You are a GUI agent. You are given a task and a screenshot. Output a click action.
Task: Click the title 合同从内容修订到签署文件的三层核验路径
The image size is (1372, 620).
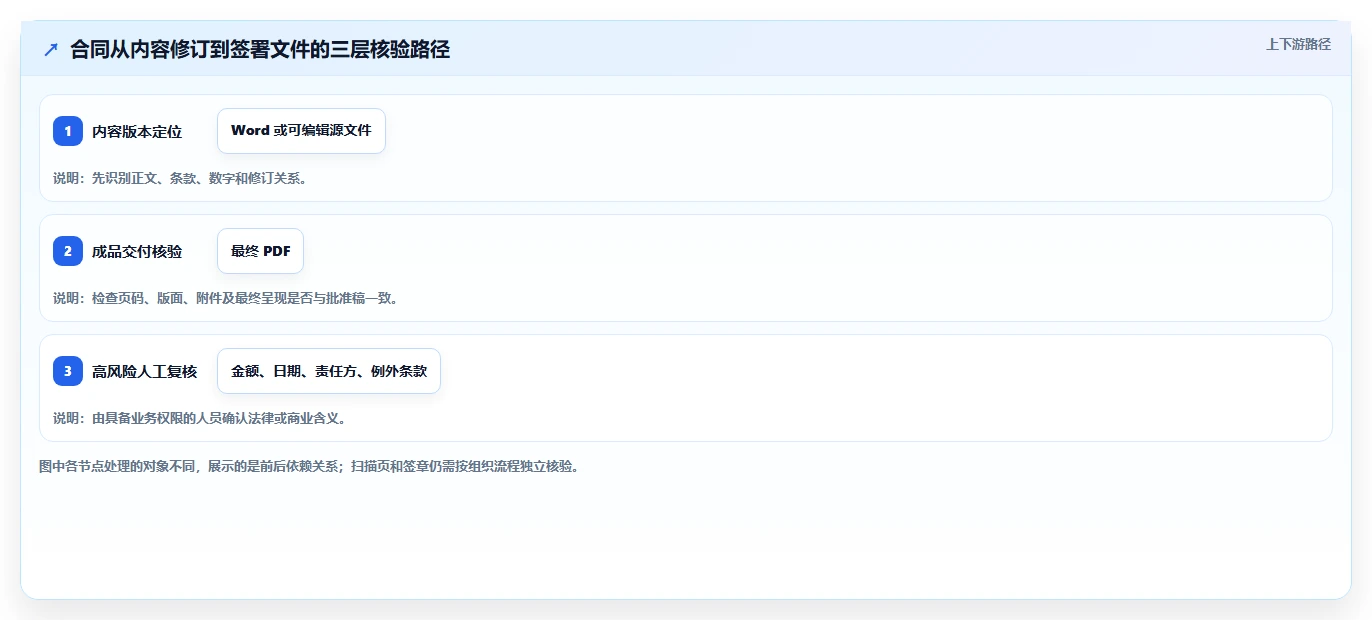[260, 49]
